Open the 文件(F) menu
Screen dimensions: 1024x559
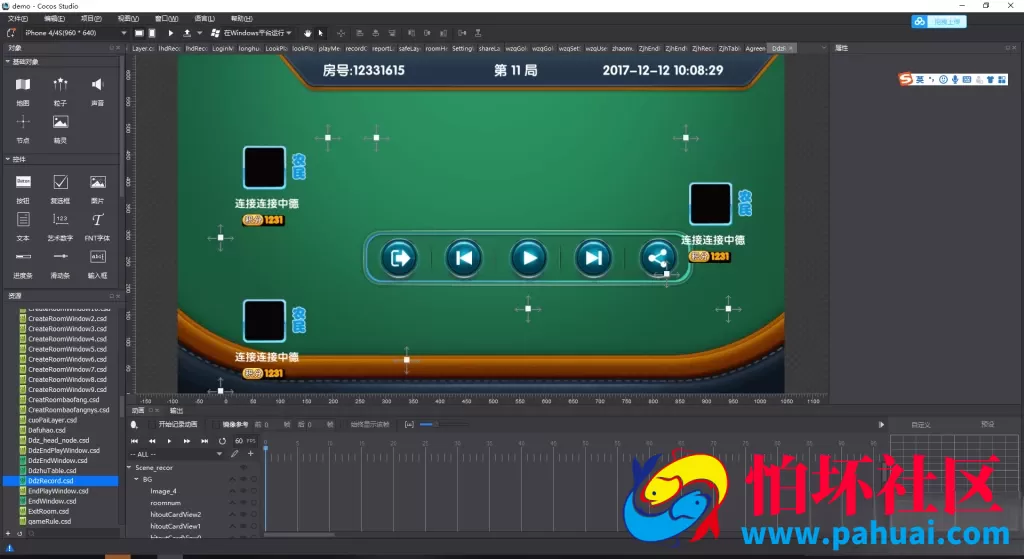pos(18,18)
